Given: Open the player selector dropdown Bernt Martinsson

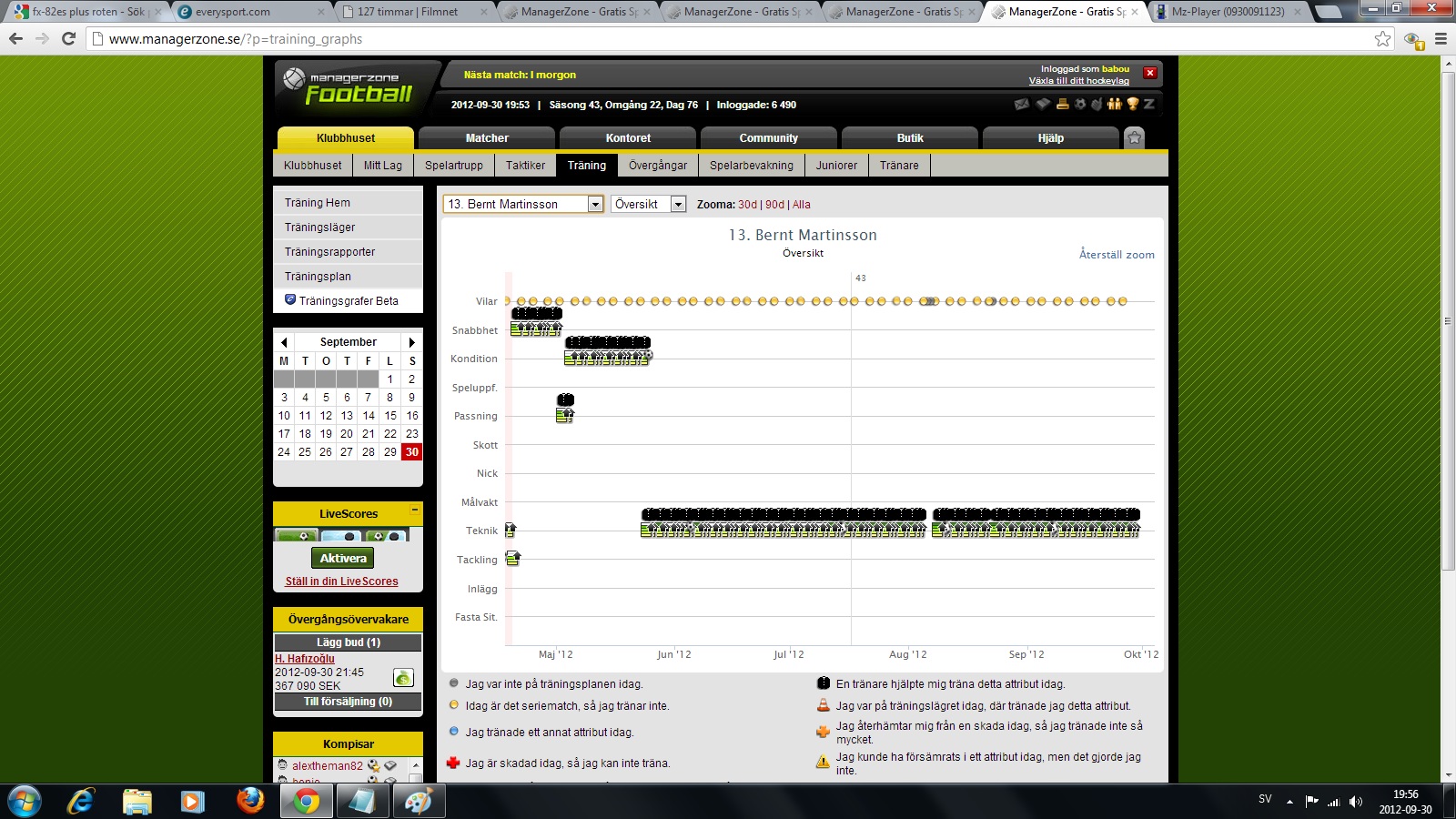Looking at the screenshot, I should pyautogui.click(x=523, y=204).
